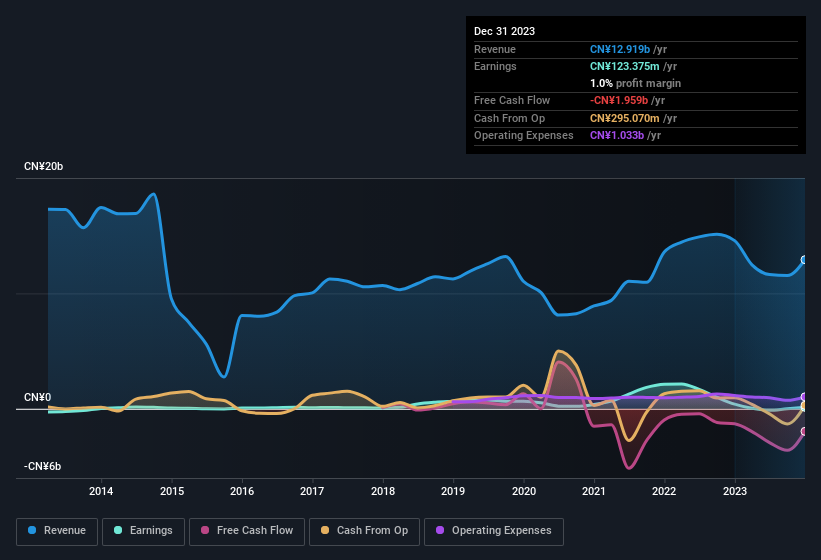Screen dimensions: 821x560
Task: Select the pink Free Cash Flow end-point marker
Action: click(804, 431)
